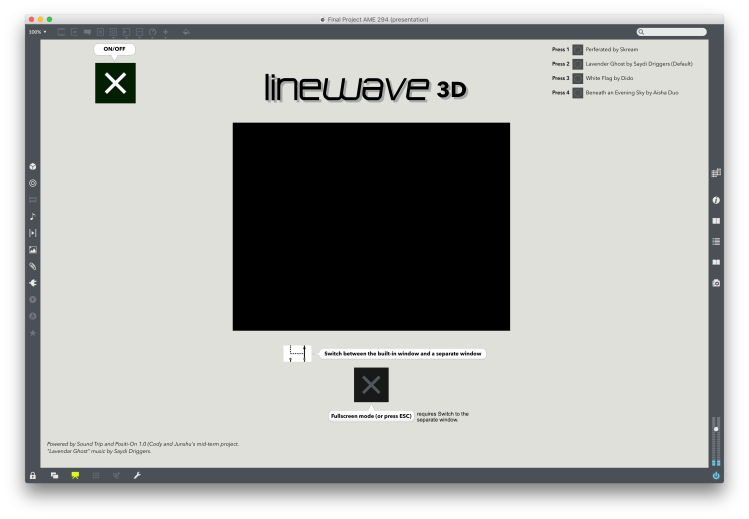Add a number box from the toolbar
The height and width of the screenshot is (519, 749).
click(x=126, y=32)
